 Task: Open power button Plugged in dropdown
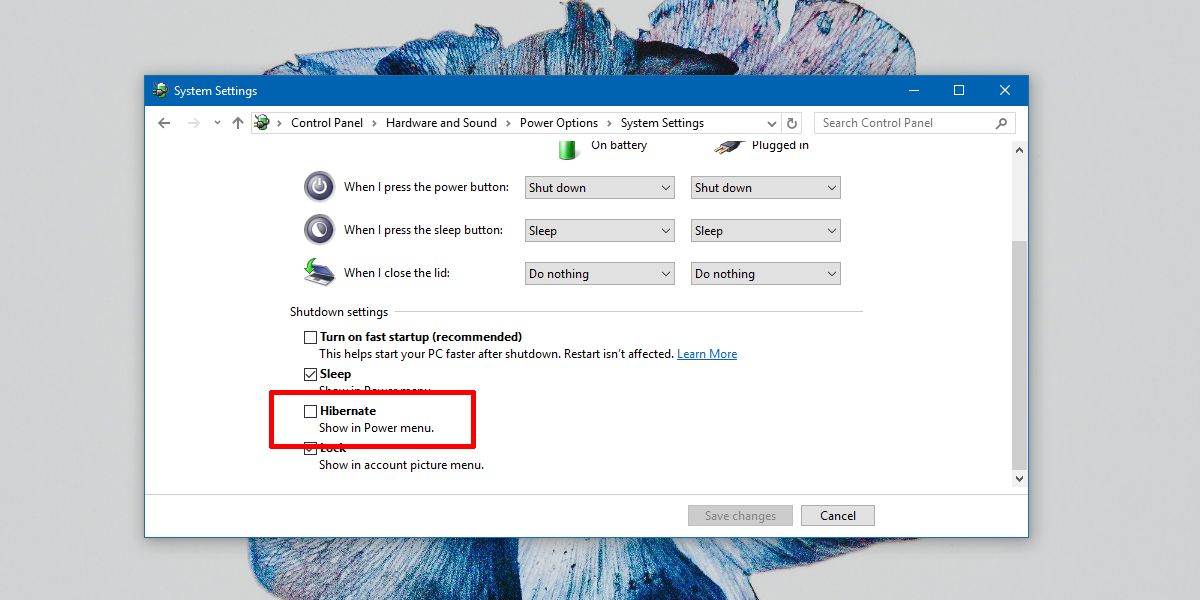click(x=765, y=187)
